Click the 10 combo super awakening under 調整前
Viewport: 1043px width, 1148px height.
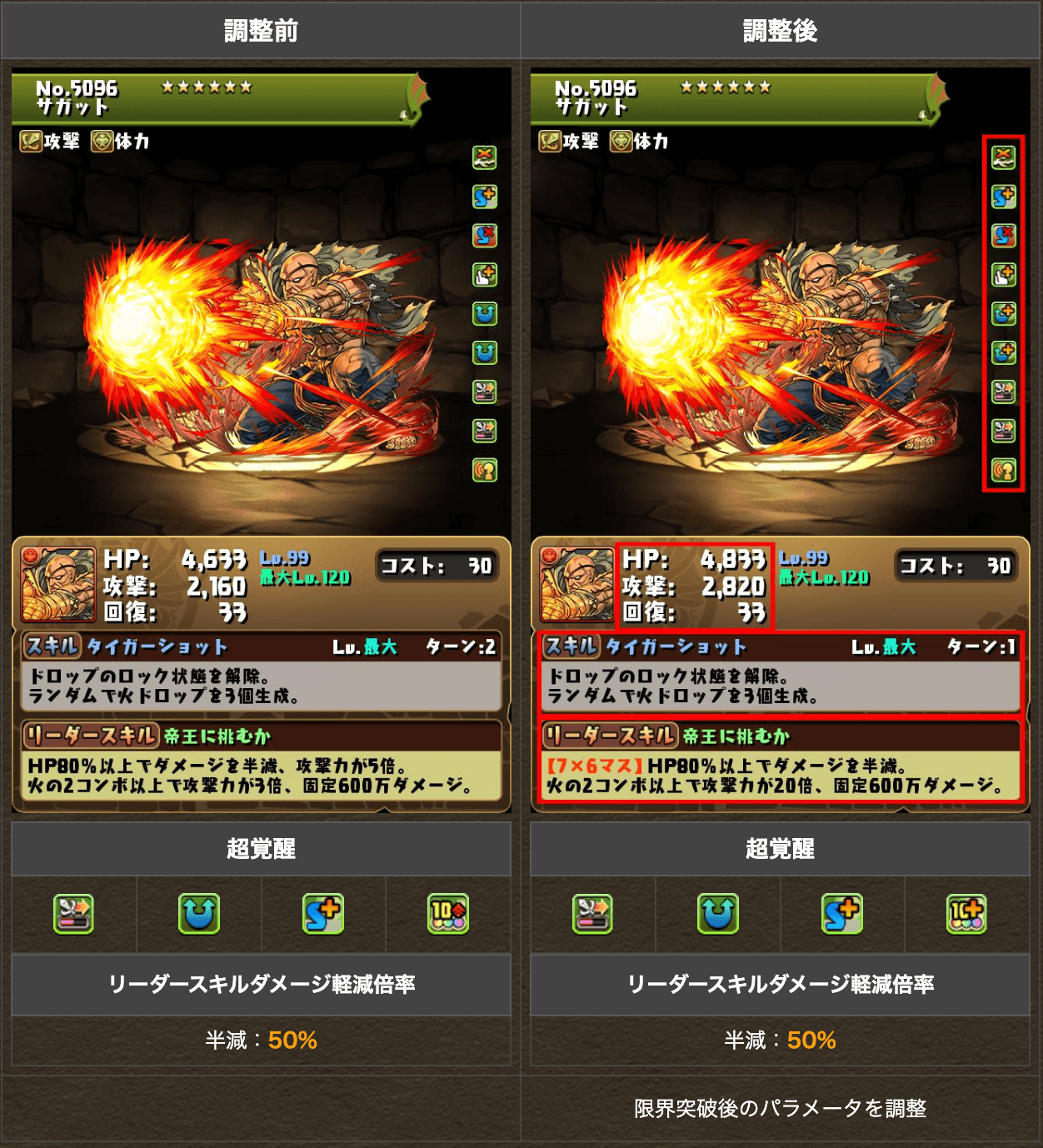click(x=448, y=914)
